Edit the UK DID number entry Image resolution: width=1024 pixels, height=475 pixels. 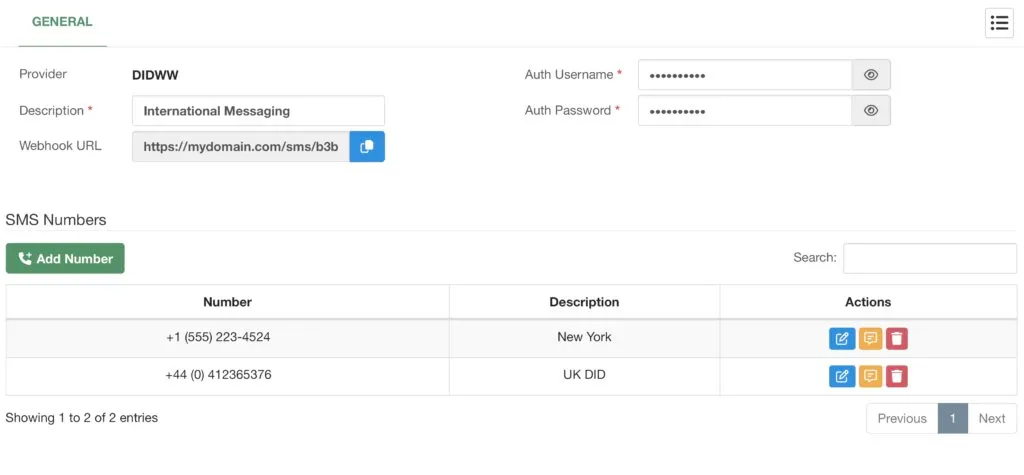(x=842, y=376)
